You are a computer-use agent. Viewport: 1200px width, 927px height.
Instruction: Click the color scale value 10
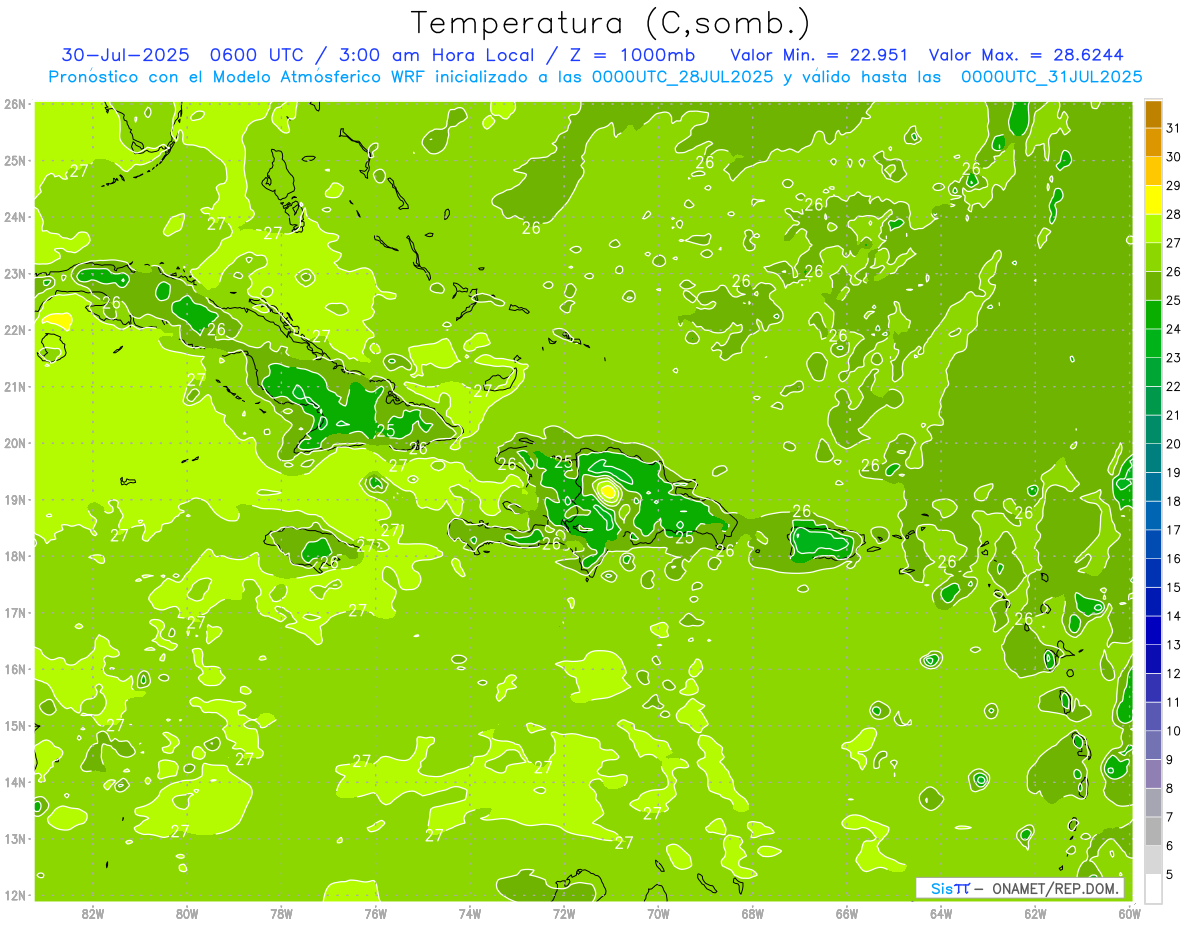click(1174, 731)
